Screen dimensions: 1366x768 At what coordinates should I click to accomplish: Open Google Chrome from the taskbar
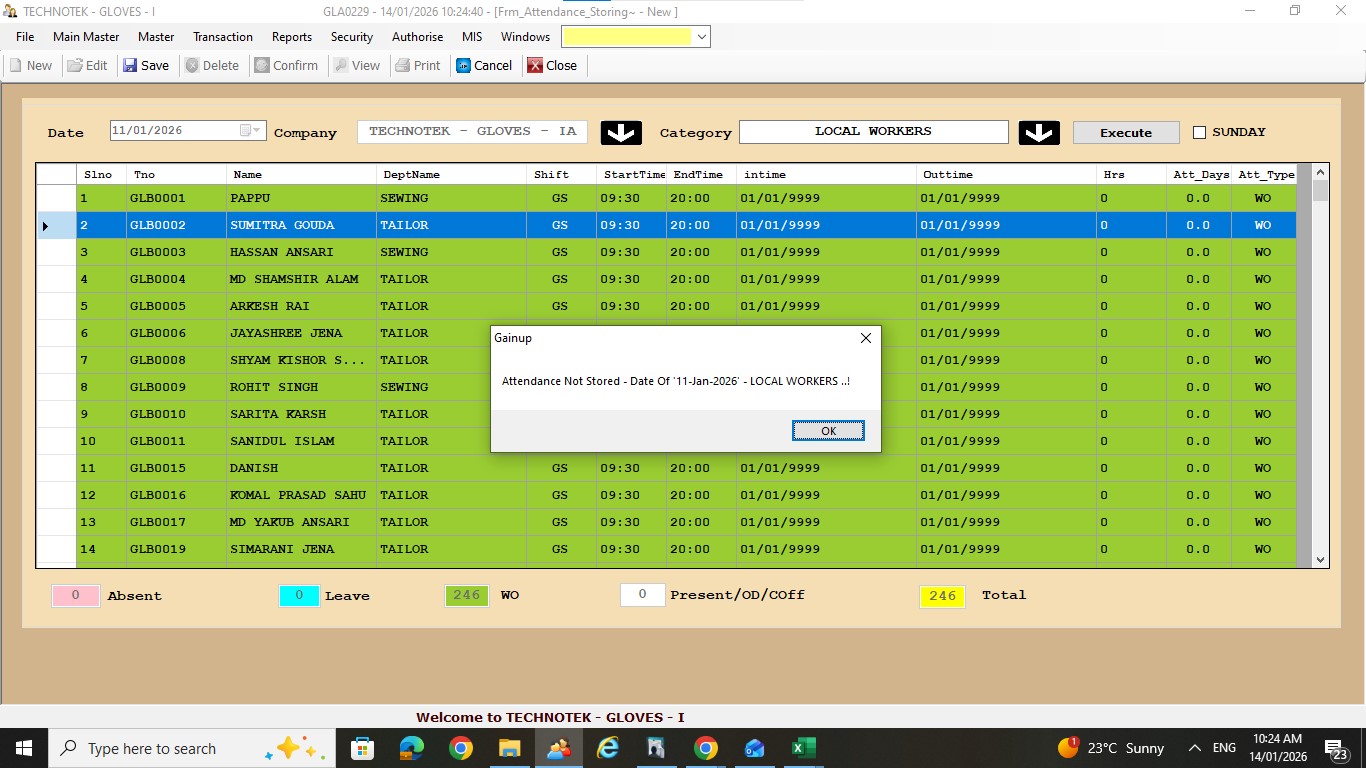(460, 748)
